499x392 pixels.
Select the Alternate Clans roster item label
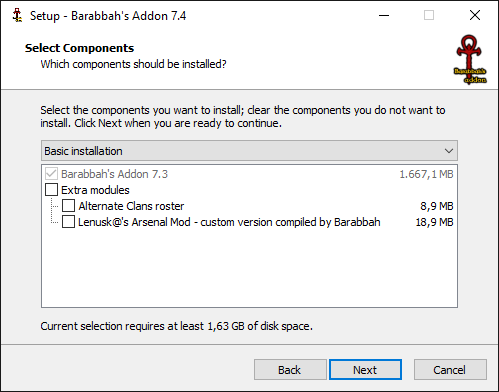tap(131, 206)
